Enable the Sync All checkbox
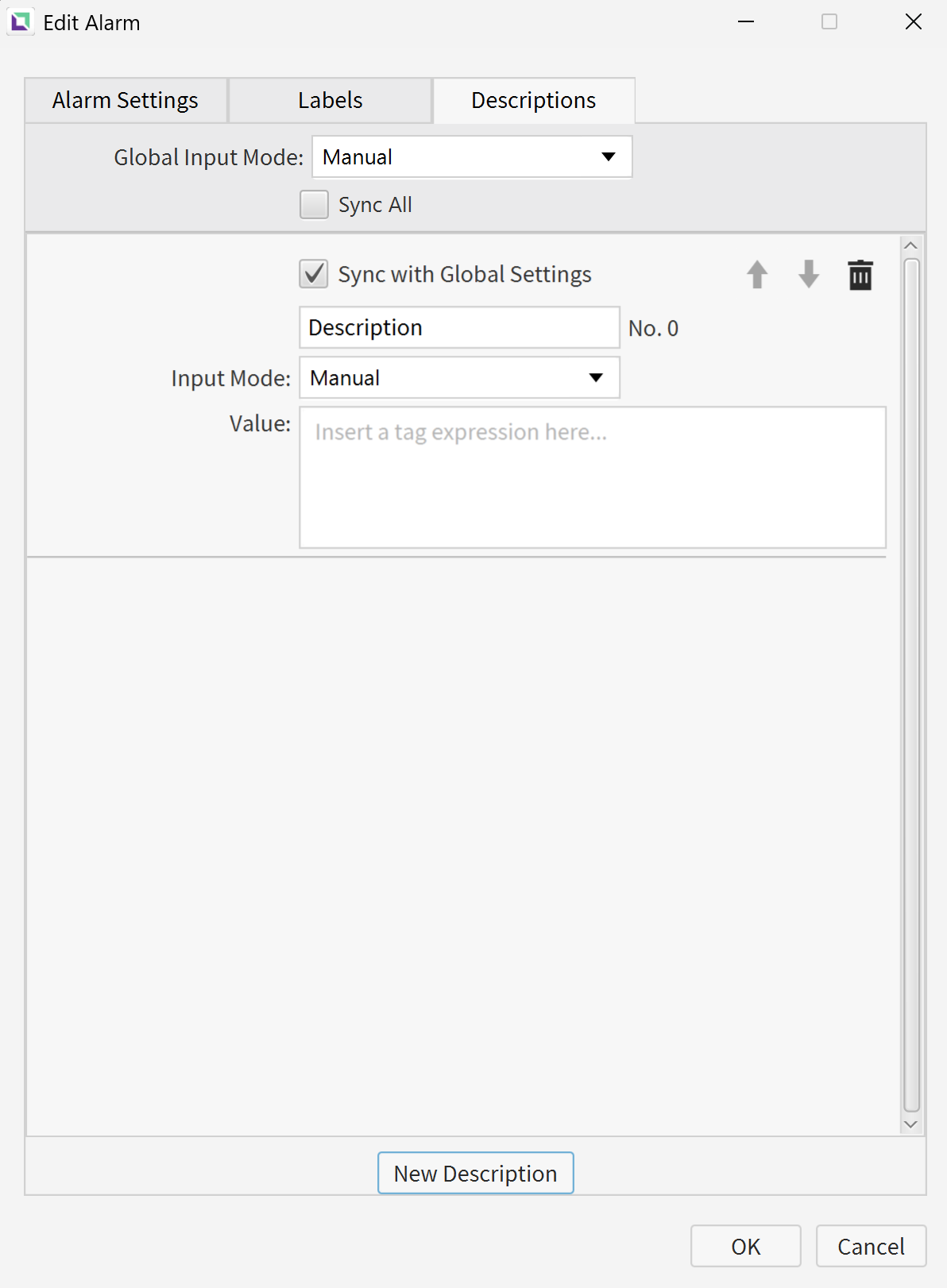 (x=314, y=205)
